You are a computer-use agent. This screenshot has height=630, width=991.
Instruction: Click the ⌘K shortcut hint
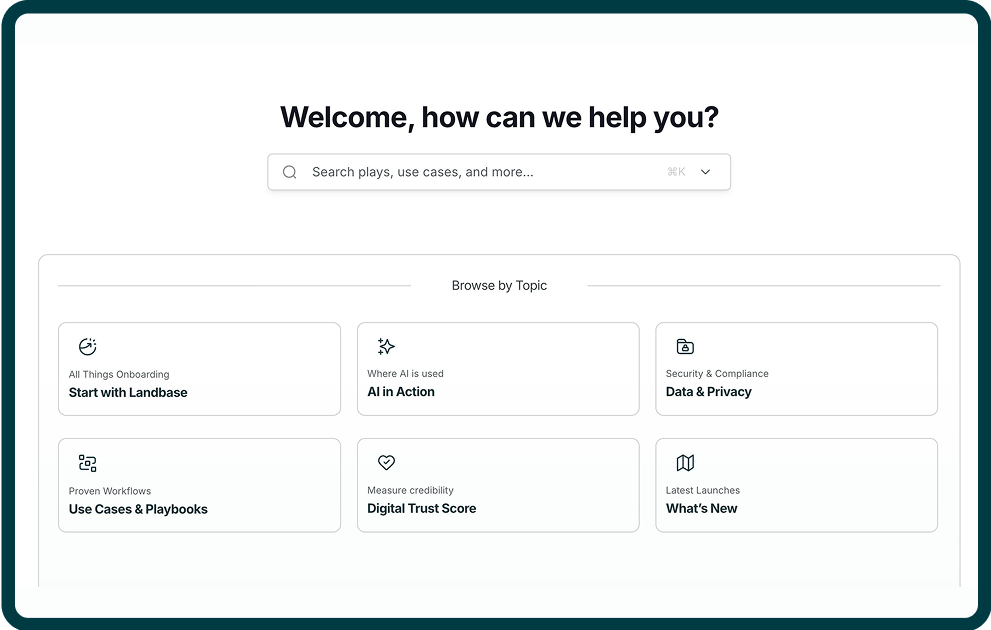(676, 172)
